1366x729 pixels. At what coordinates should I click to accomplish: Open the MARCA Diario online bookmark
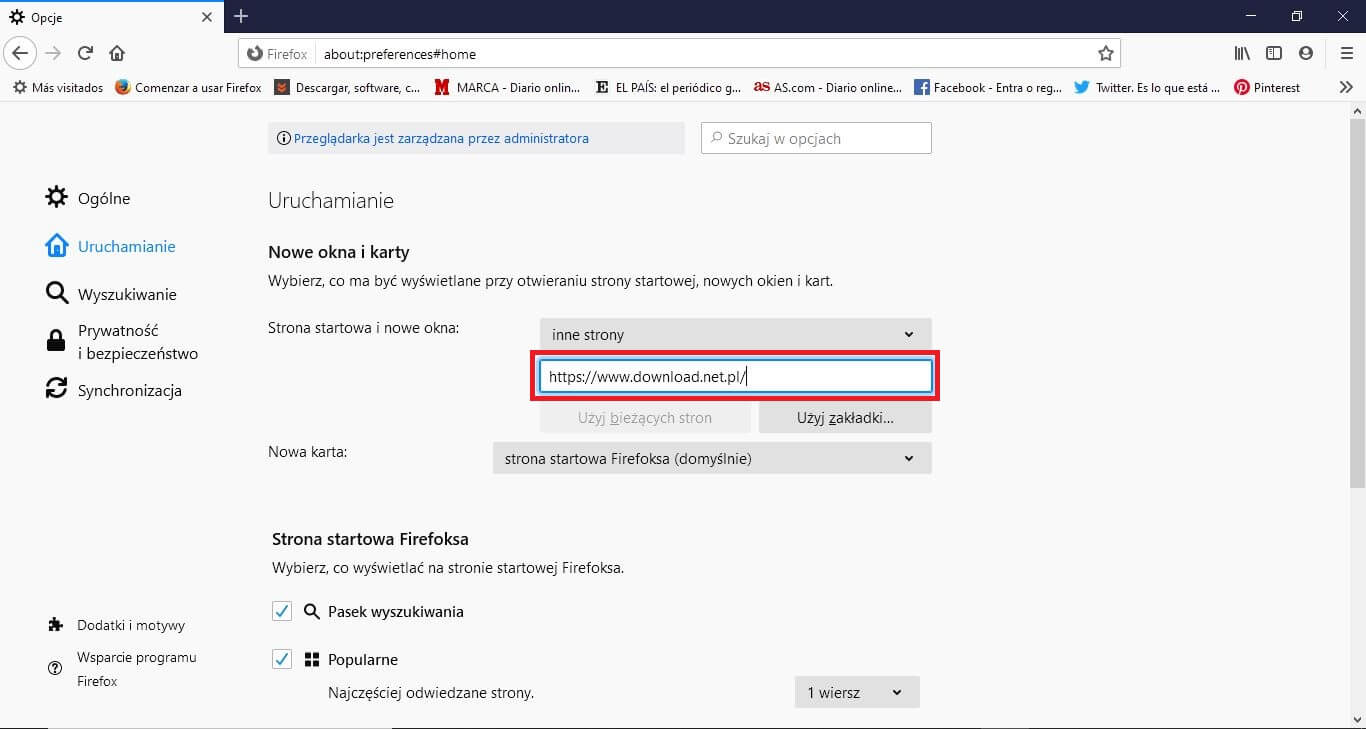point(507,88)
